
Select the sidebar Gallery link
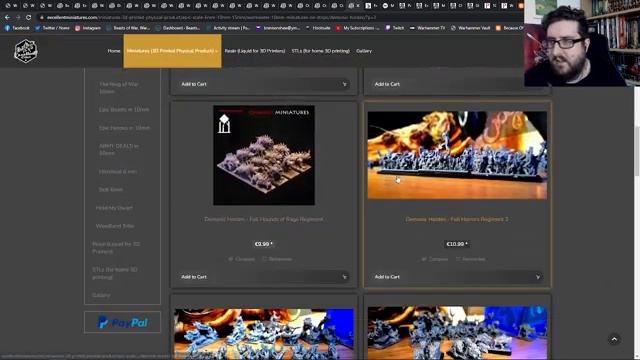[x=101, y=295]
